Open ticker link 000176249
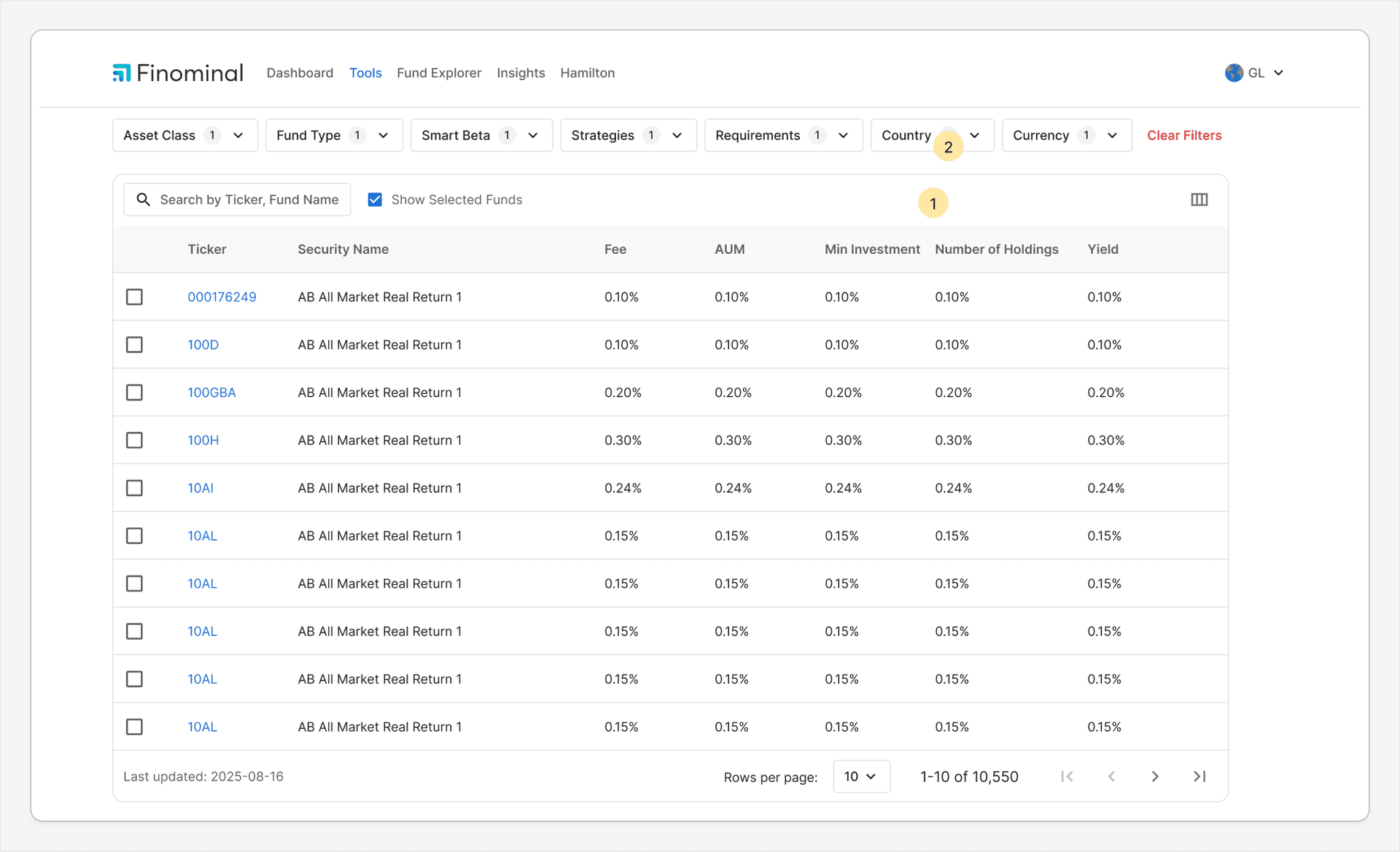This screenshot has width=1400, height=852. pos(222,297)
